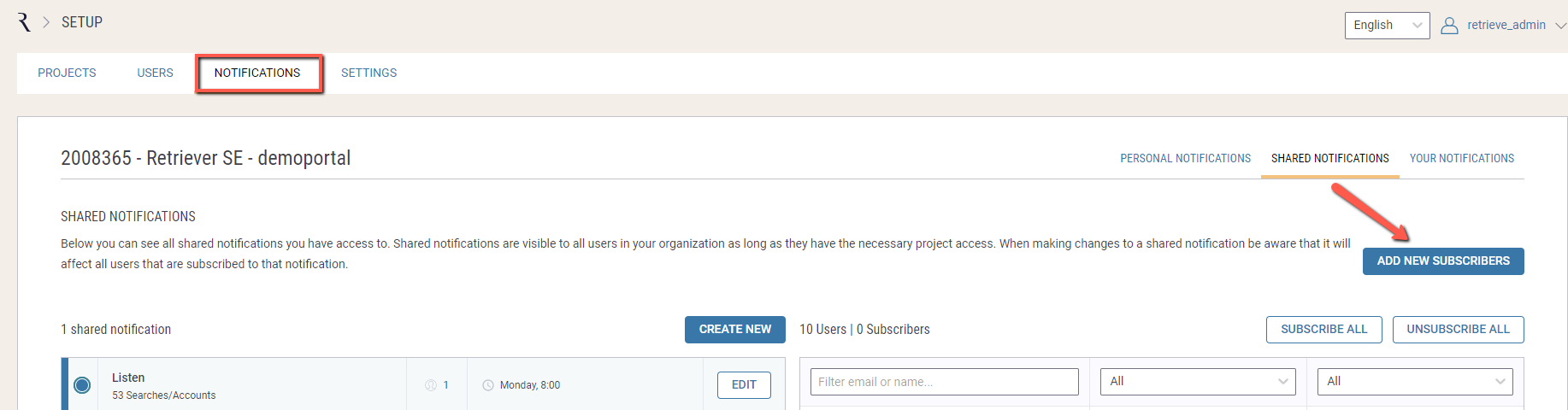The image size is (1568, 410).
Task: Click the CREATE NEW button
Action: [x=735, y=330]
